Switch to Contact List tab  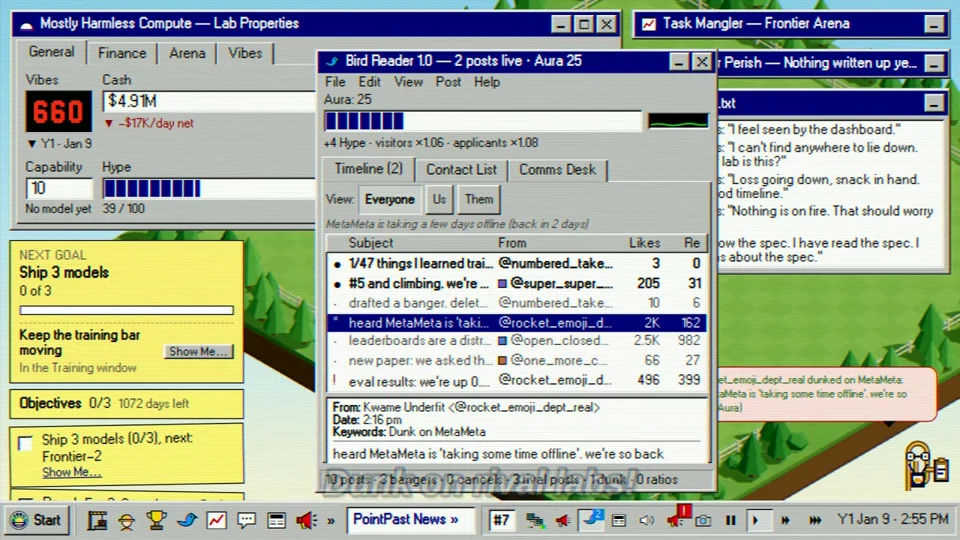461,170
